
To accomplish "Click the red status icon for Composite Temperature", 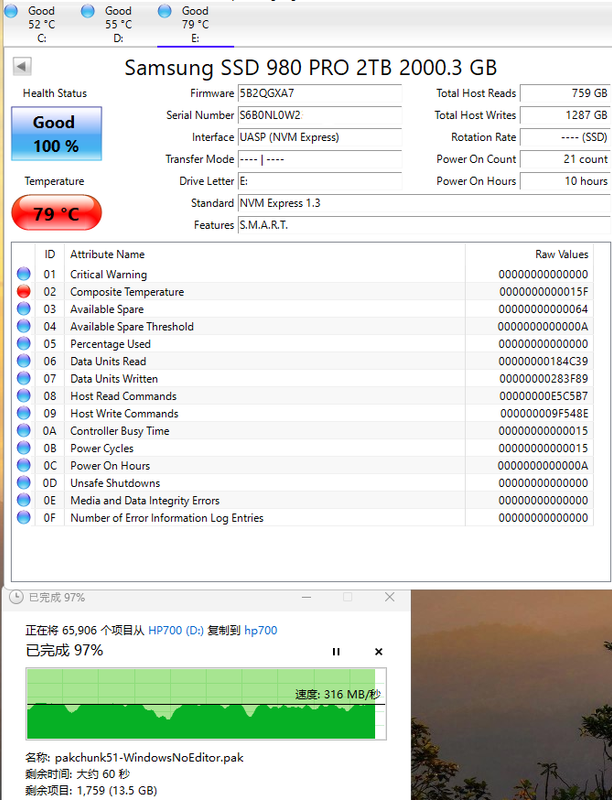I will click(23, 291).
